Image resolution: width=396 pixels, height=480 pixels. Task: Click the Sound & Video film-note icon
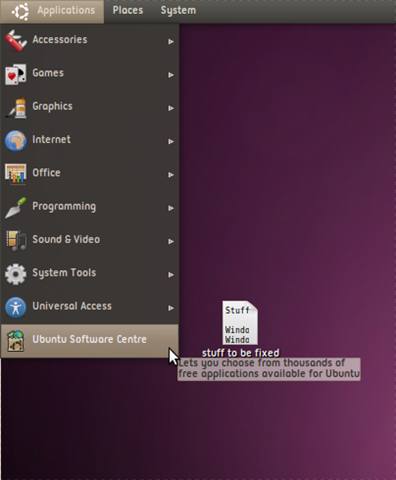(x=16, y=241)
